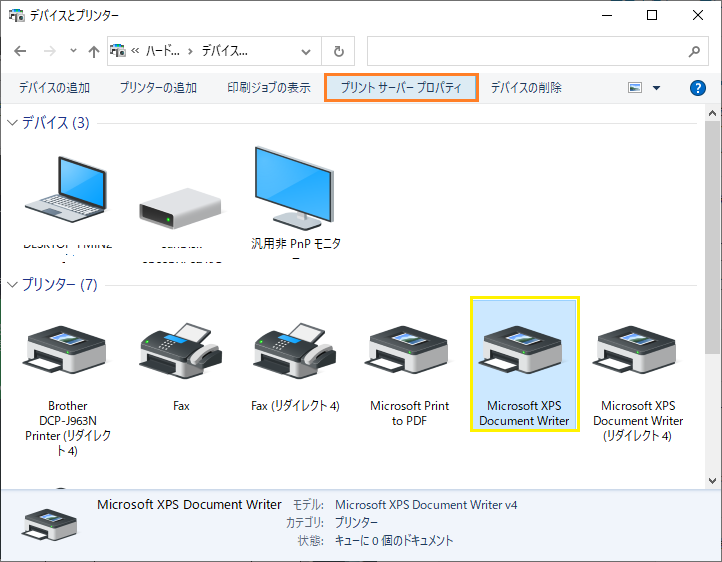Click the view options picture icon
The image size is (722, 562).
click(x=635, y=87)
